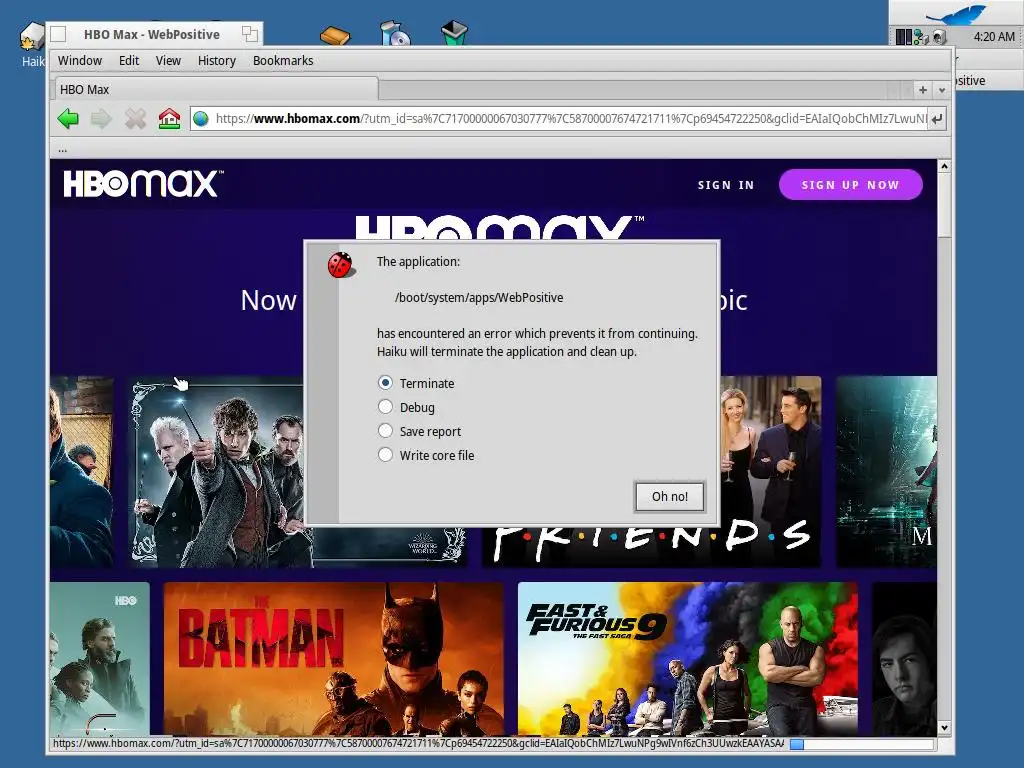Open the View menu
The image size is (1024, 768).
coord(168,61)
